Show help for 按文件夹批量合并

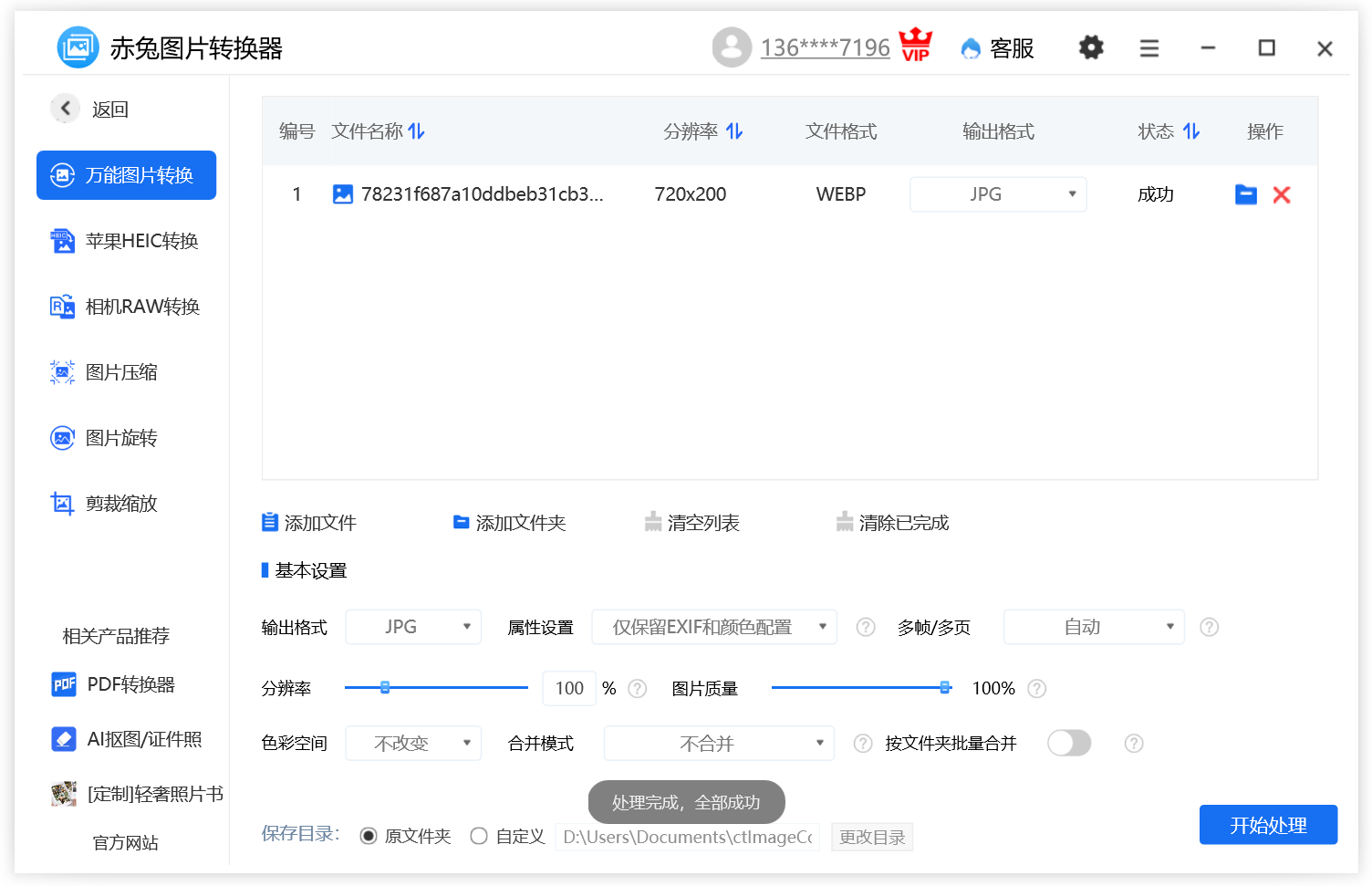point(1134,744)
